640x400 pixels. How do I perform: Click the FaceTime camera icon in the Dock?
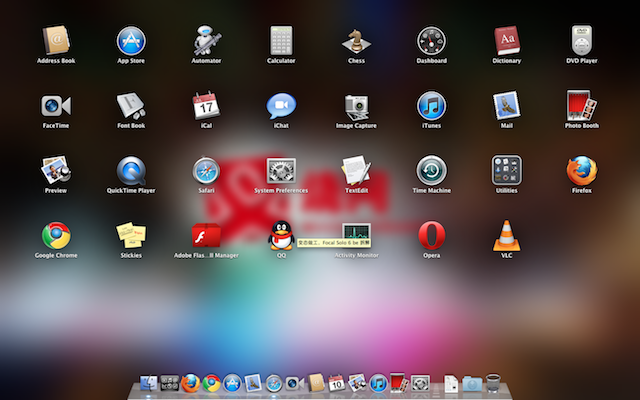pyautogui.click(x=295, y=384)
